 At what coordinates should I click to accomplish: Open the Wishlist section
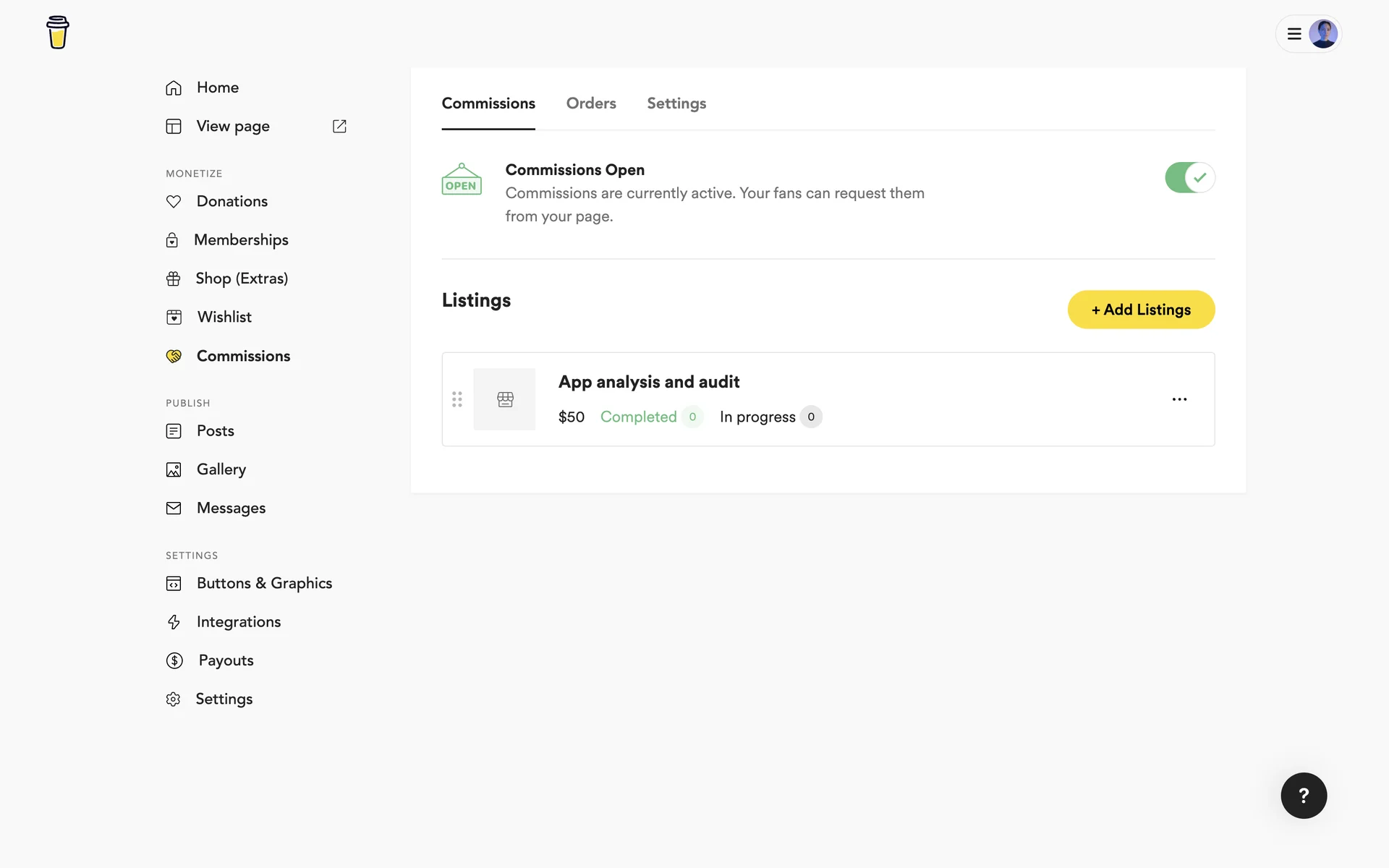coord(224,317)
